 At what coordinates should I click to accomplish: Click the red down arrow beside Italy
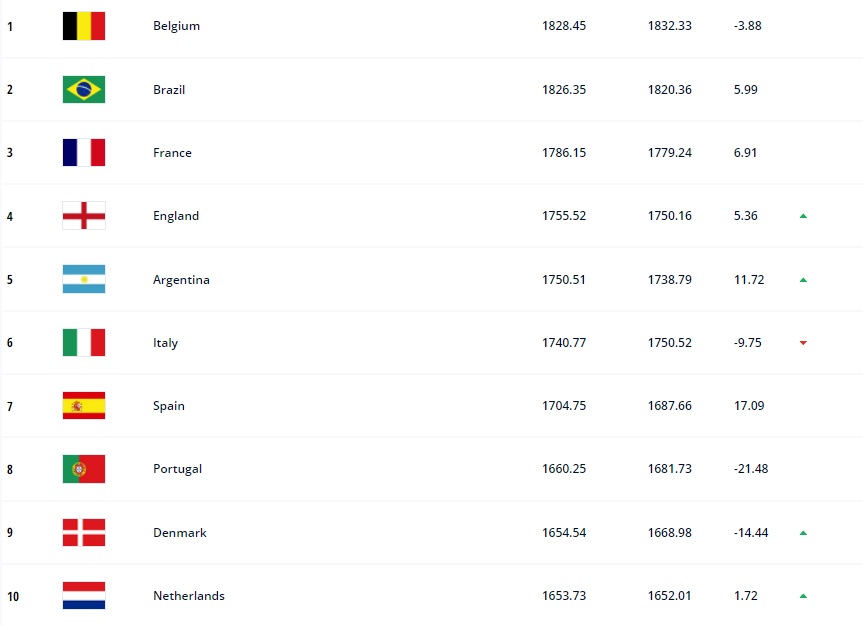[x=803, y=343]
